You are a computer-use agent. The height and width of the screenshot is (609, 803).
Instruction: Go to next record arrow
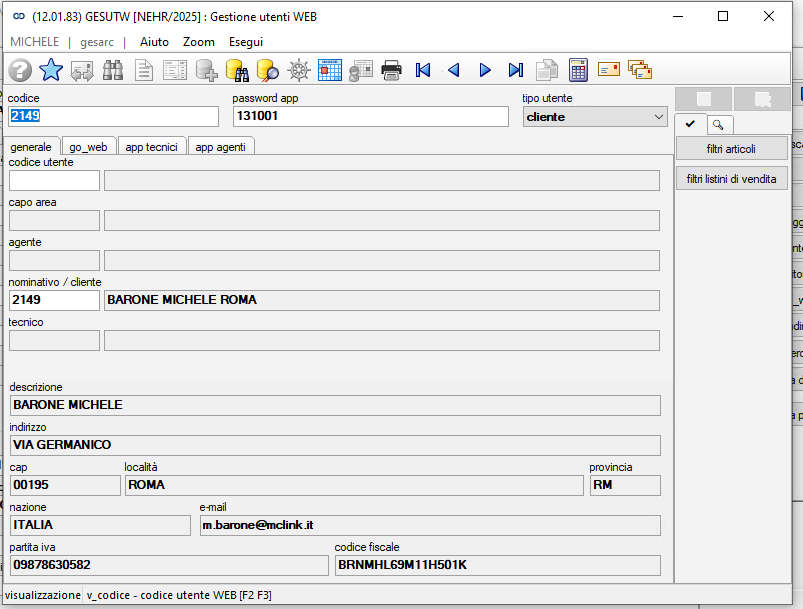[485, 70]
